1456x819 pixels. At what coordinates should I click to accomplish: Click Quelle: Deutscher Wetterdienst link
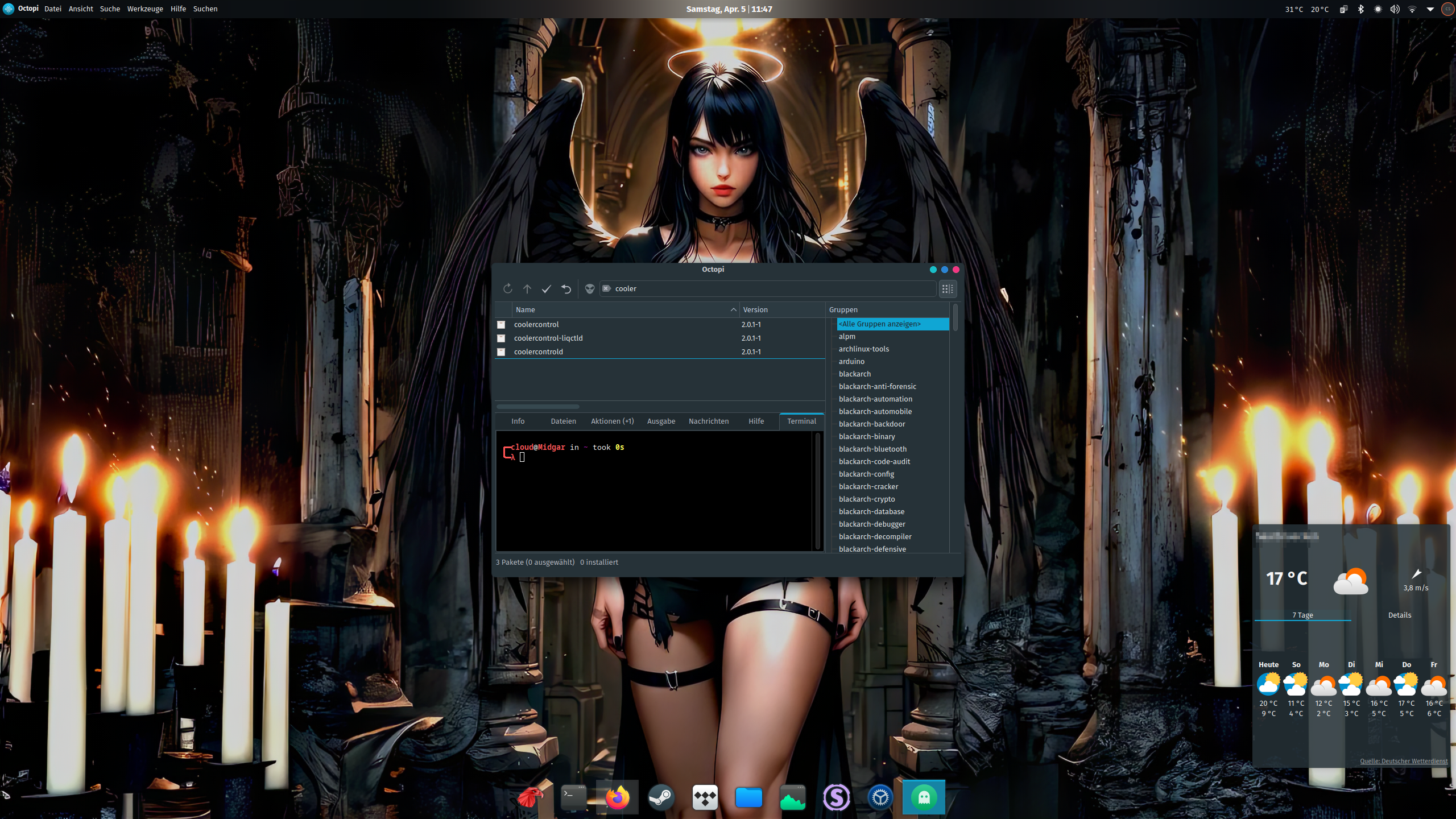(x=1403, y=761)
